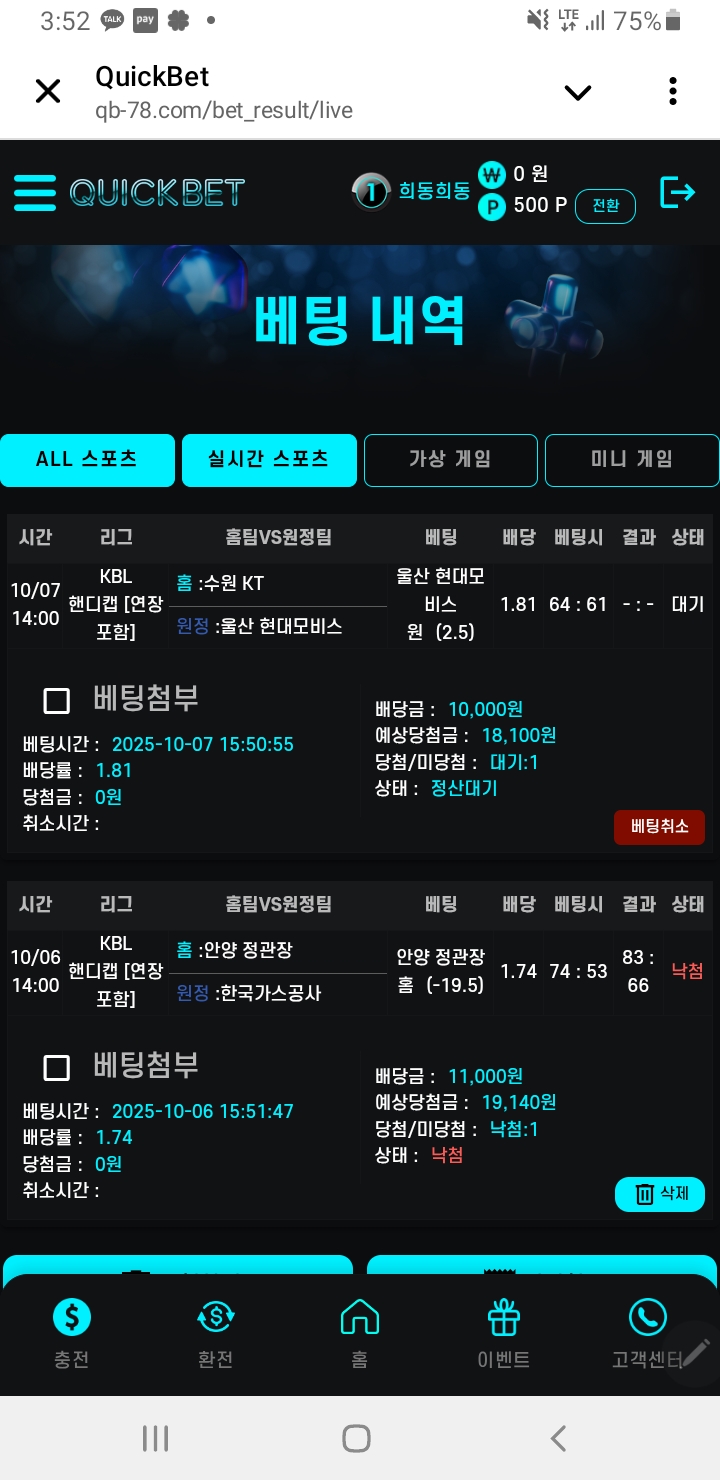
Task: Click the 전환 points convert button
Action: click(x=605, y=206)
